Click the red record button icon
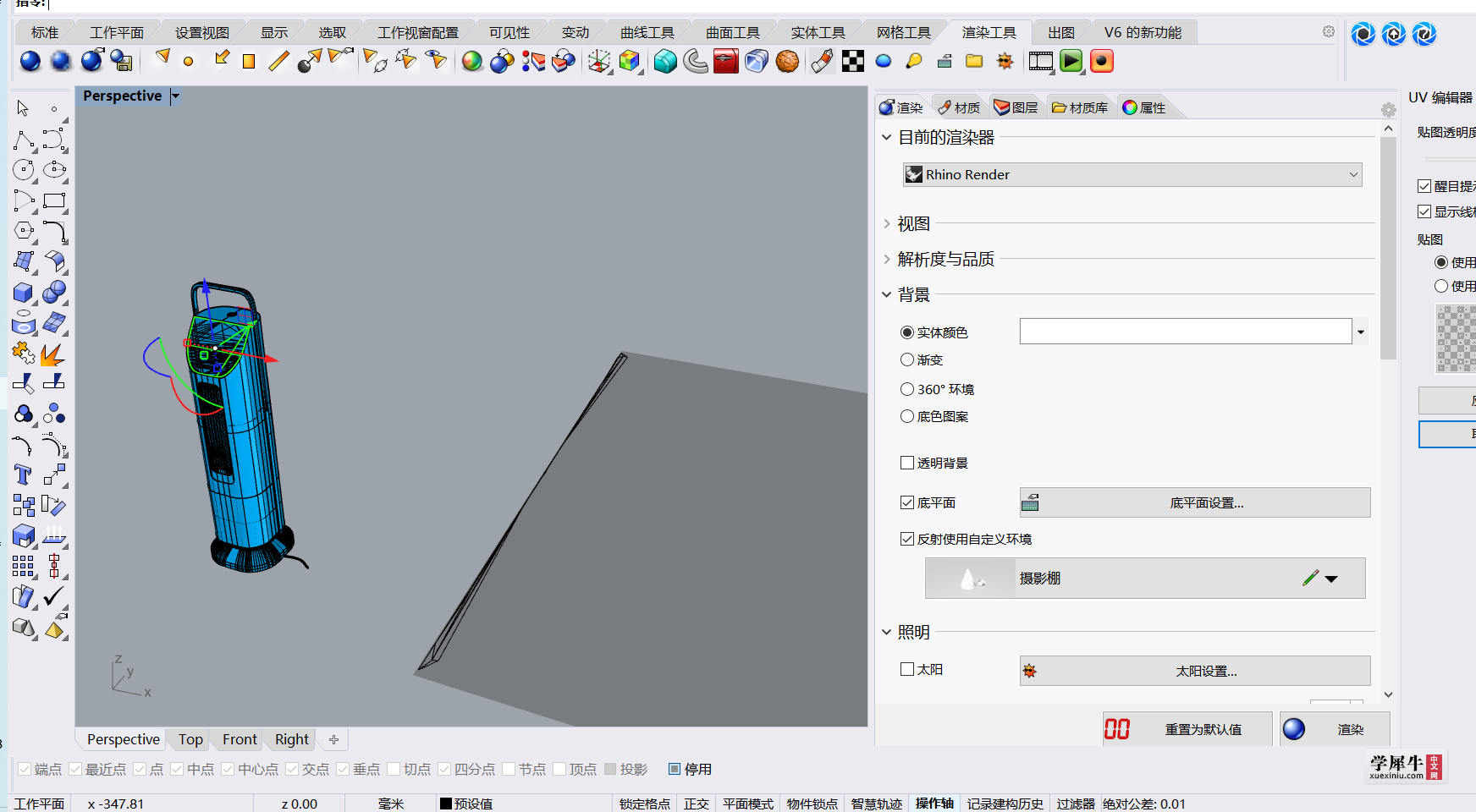Image resolution: width=1476 pixels, height=812 pixels. [1101, 61]
